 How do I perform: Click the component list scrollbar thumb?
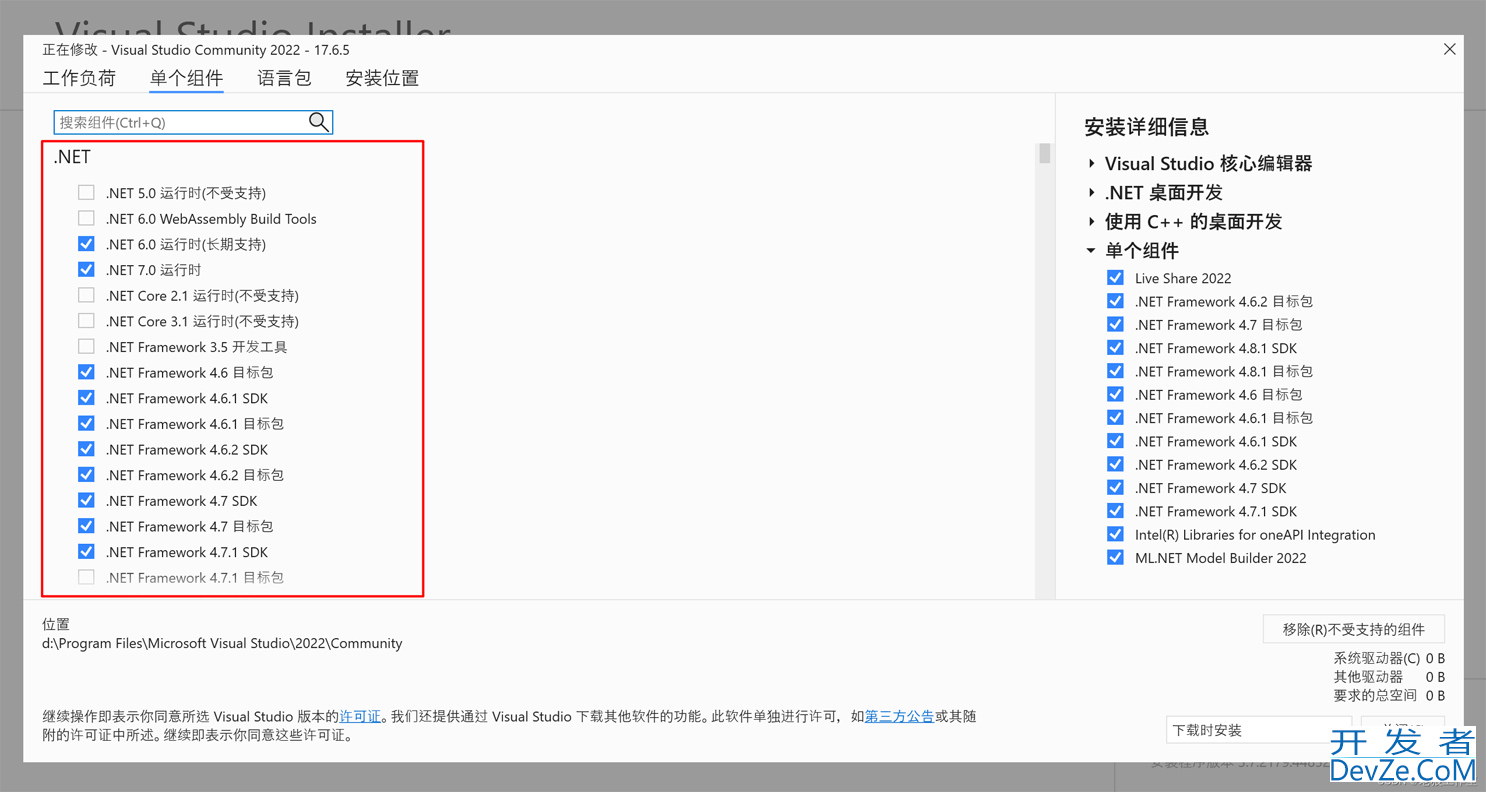1045,153
